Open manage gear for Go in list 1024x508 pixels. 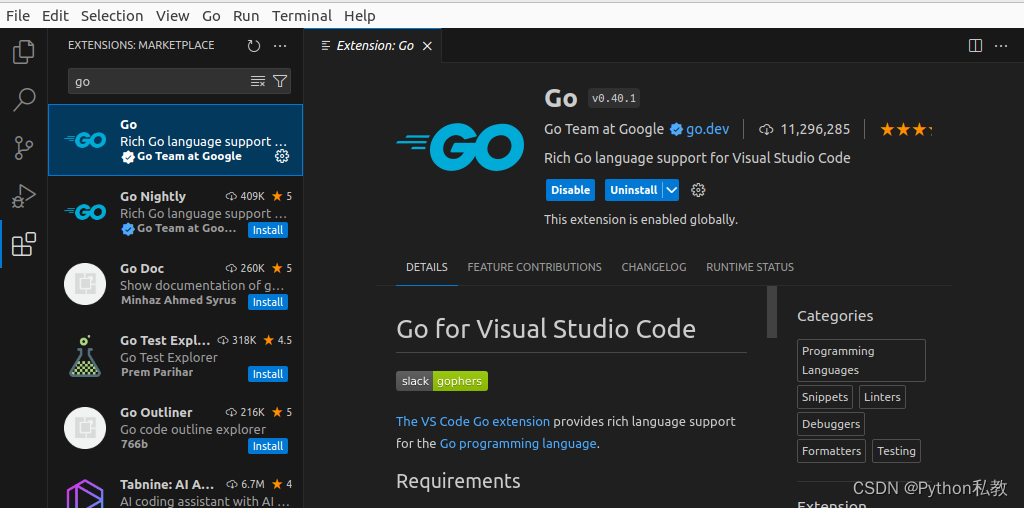point(281,156)
